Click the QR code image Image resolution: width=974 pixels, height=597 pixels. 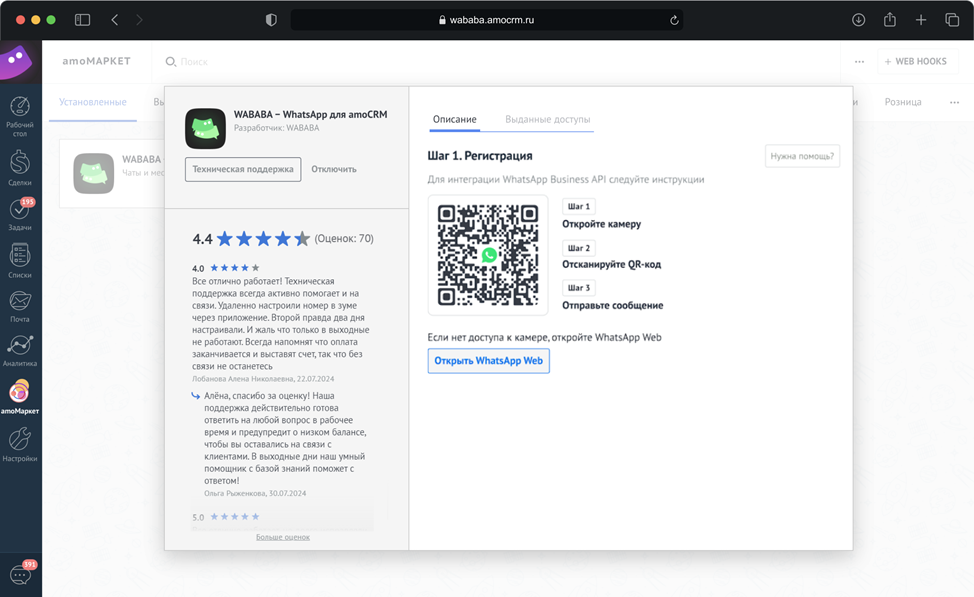[488, 255]
